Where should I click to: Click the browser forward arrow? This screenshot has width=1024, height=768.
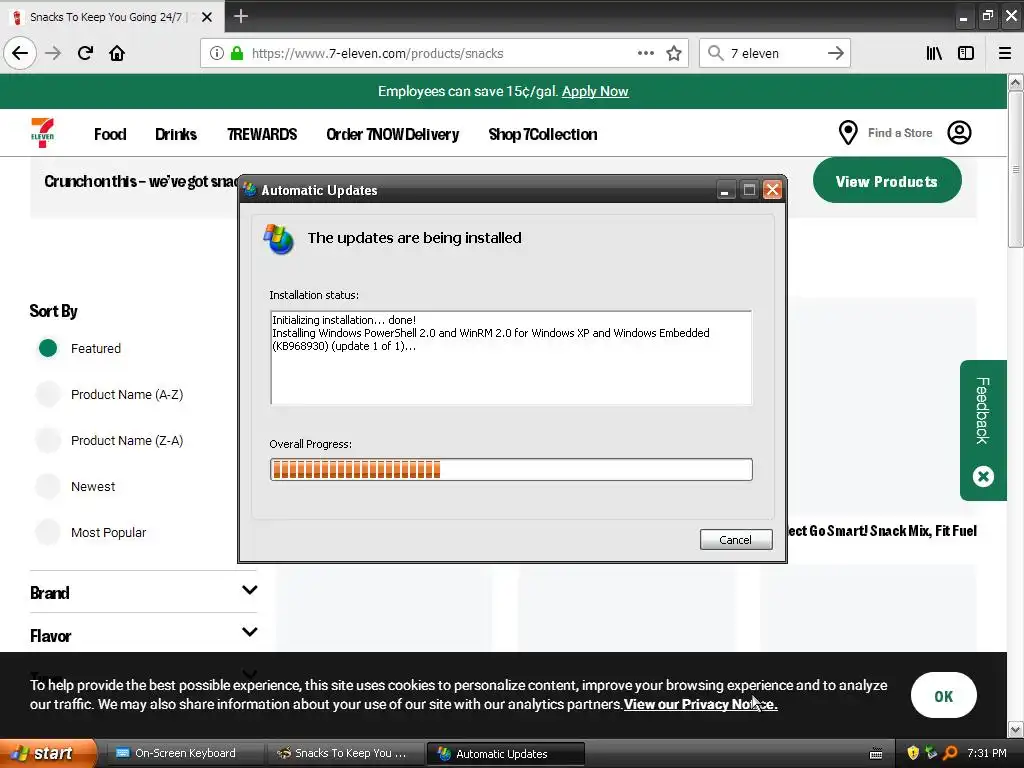coord(53,53)
